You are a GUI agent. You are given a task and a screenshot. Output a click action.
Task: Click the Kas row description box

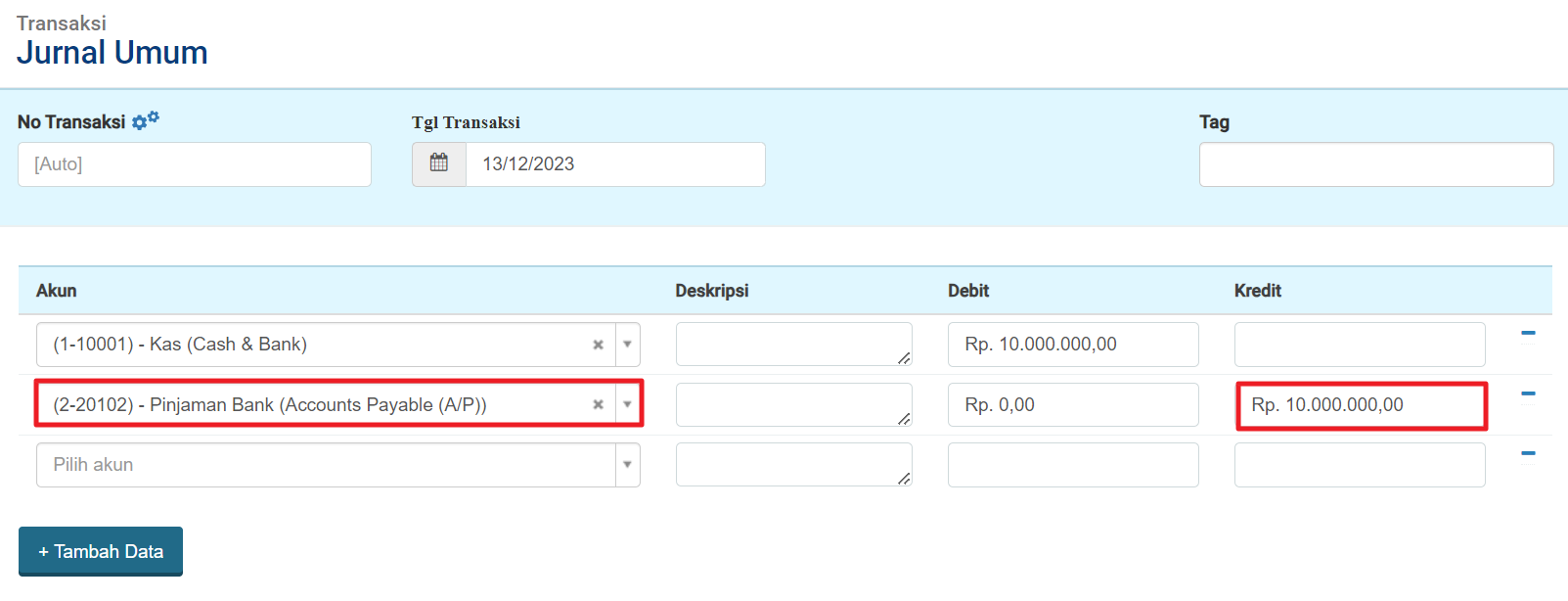click(x=792, y=345)
